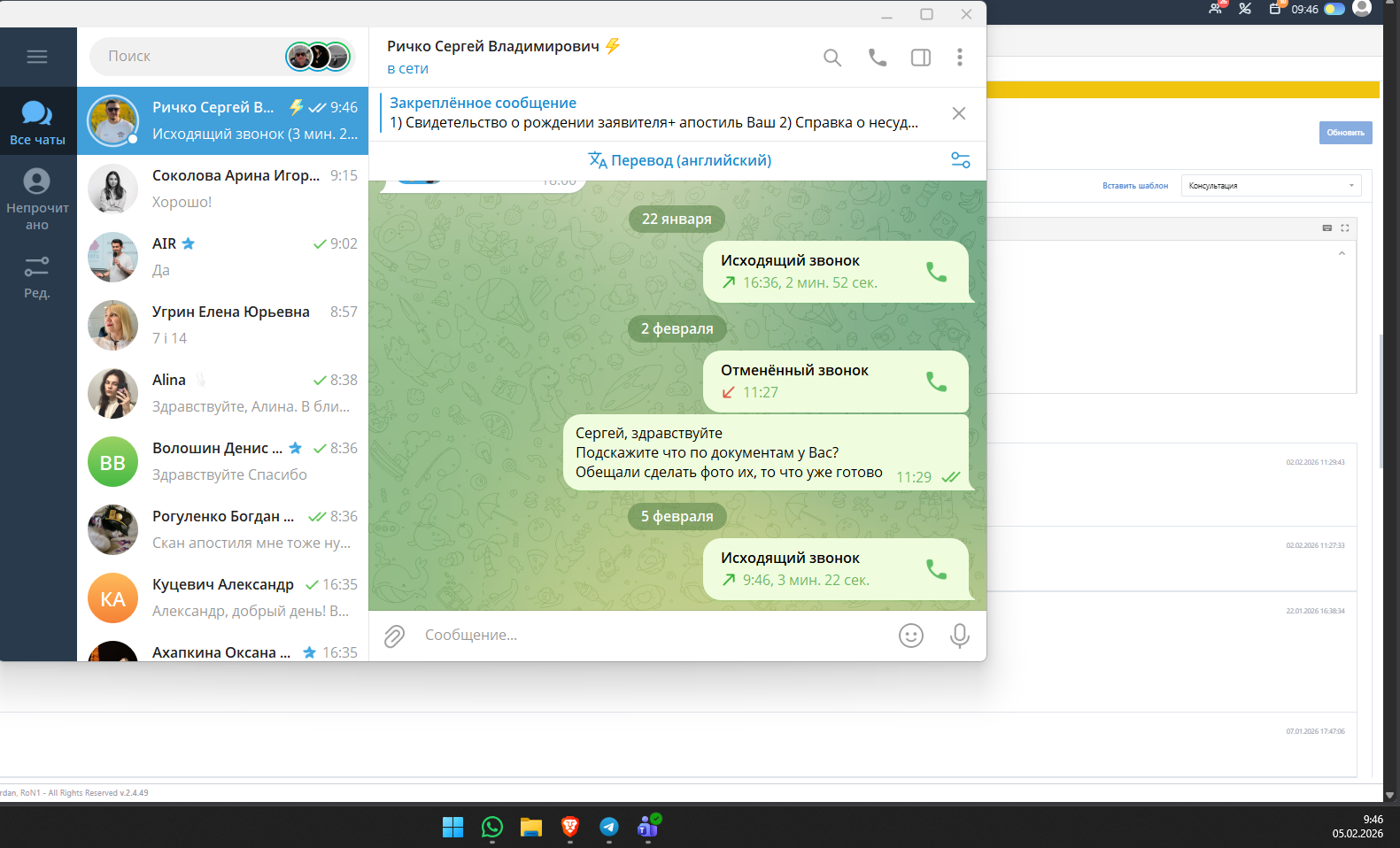The image size is (1400, 848).
Task: Search inside the current chat
Action: (832, 58)
